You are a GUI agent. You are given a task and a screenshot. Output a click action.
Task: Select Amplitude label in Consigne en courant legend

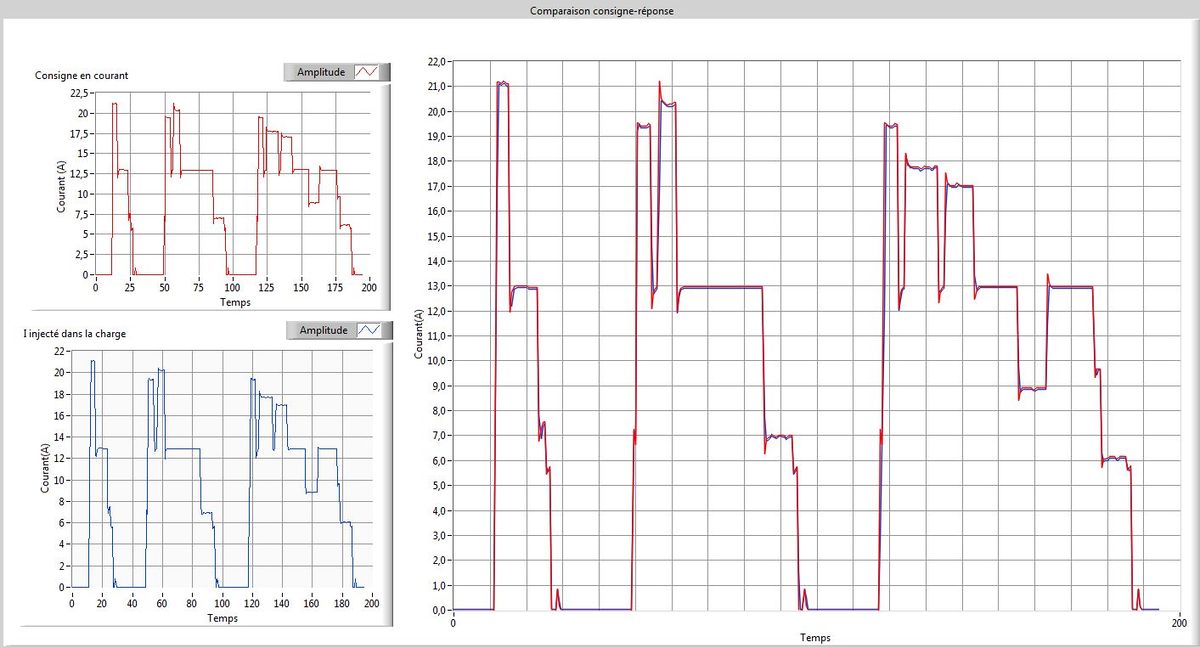tap(321, 72)
